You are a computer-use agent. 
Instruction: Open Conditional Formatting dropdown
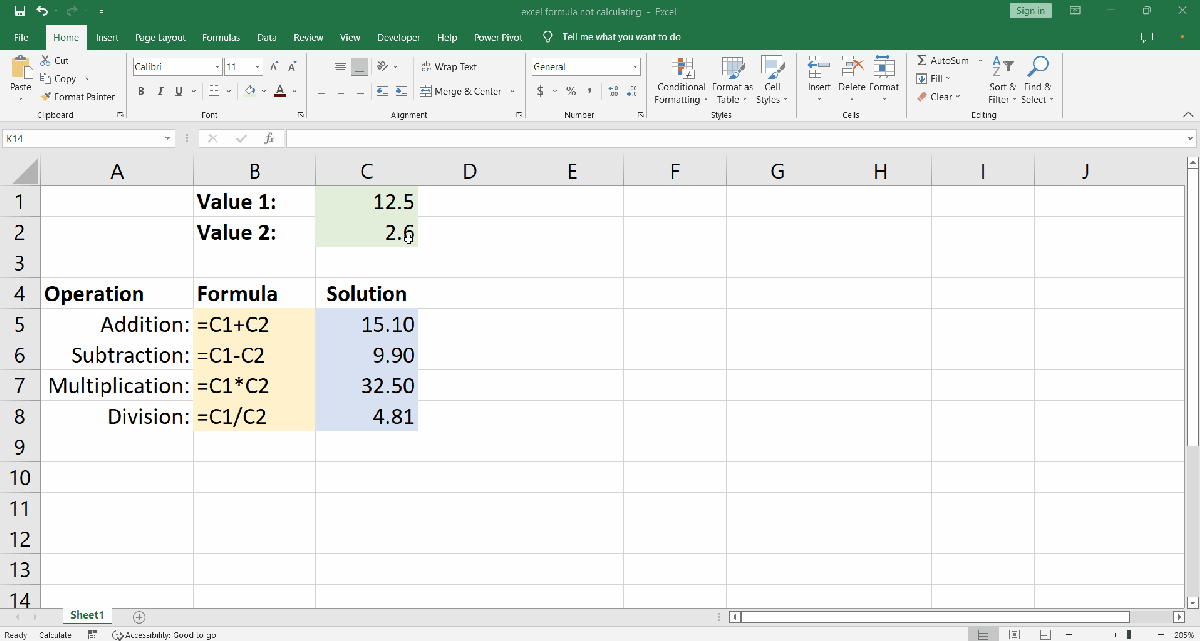681,80
